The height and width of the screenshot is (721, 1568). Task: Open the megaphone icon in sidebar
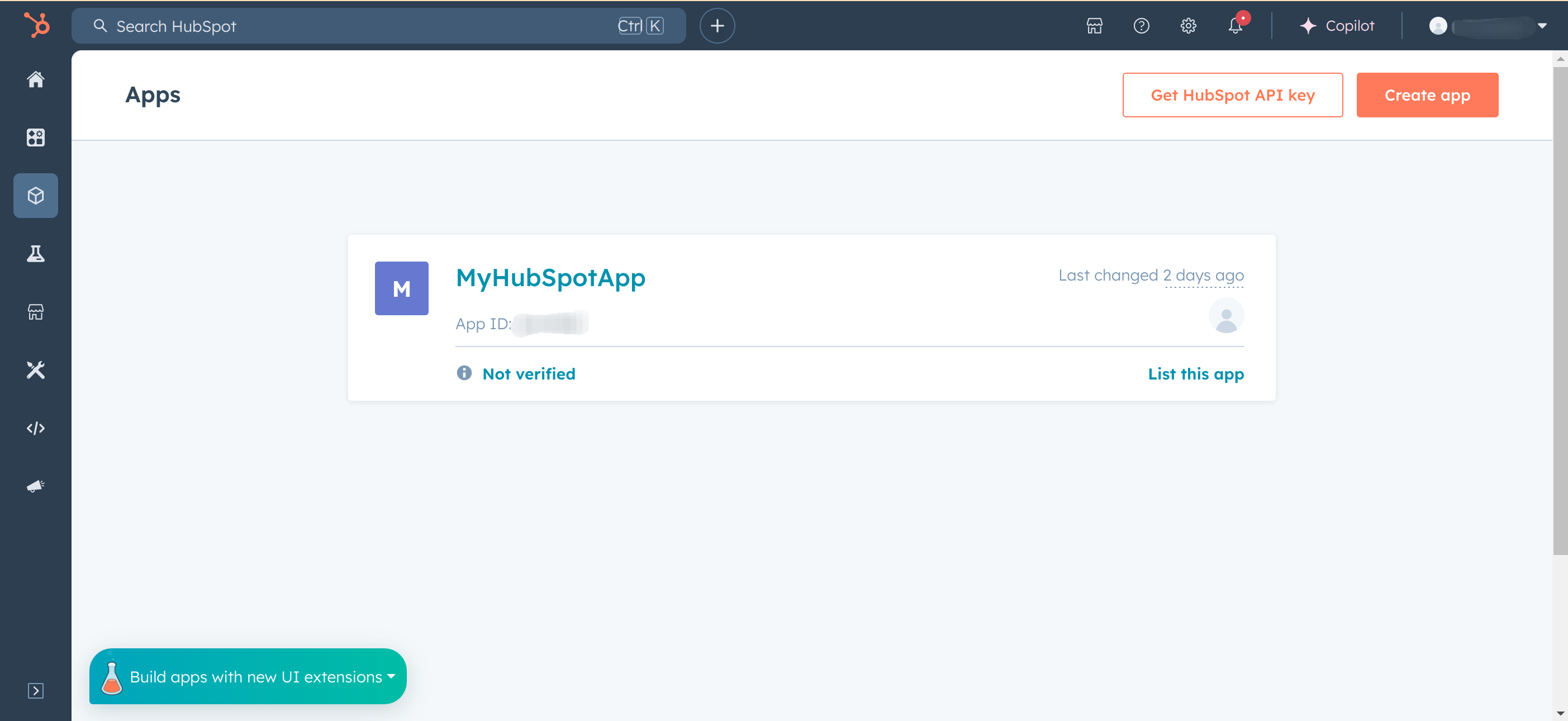click(x=36, y=486)
